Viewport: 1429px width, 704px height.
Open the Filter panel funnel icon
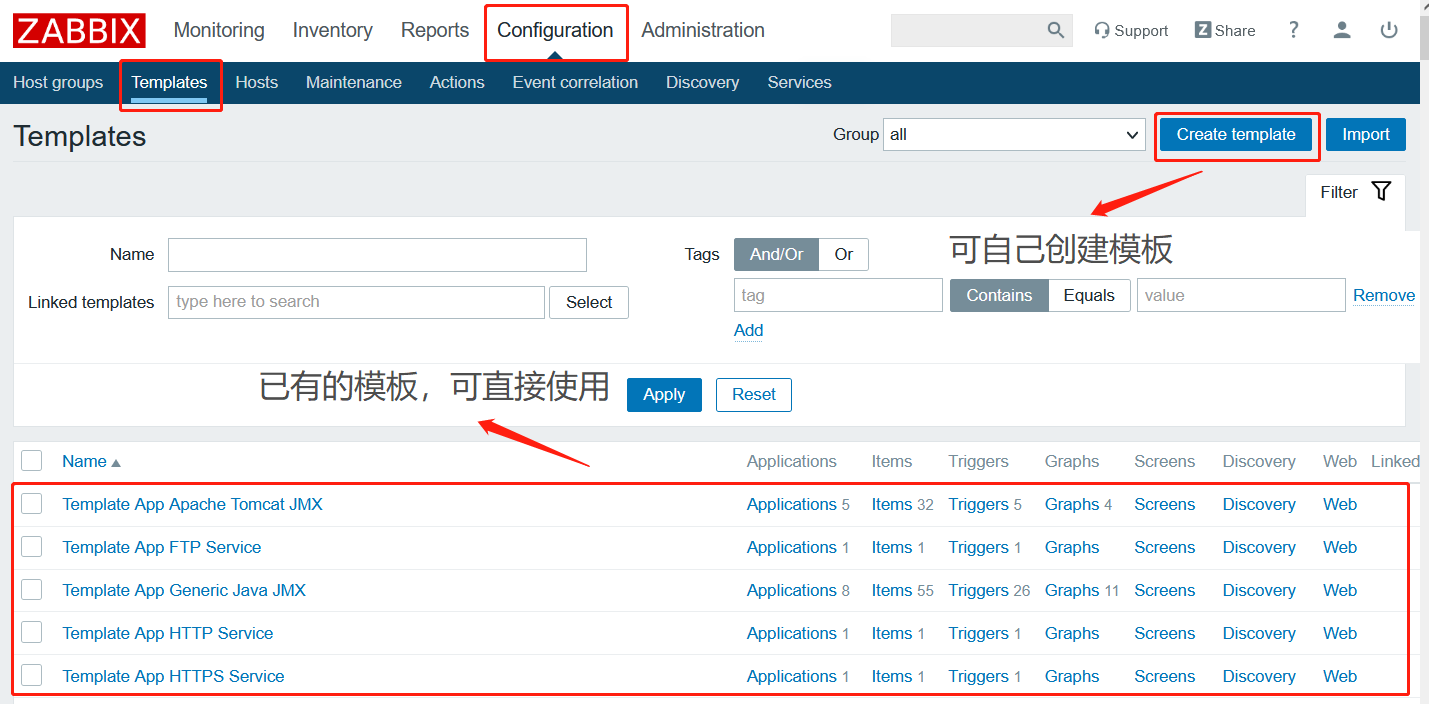(1382, 190)
